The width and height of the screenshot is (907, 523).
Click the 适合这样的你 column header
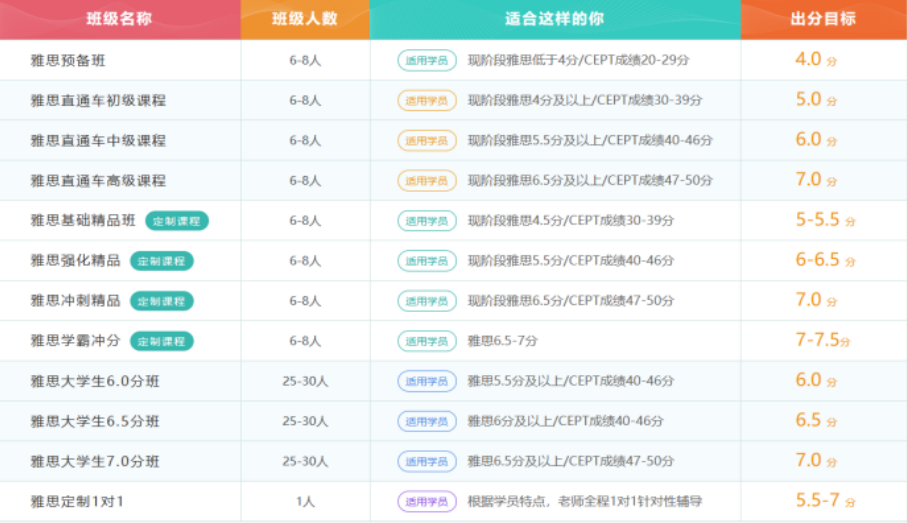555,19
